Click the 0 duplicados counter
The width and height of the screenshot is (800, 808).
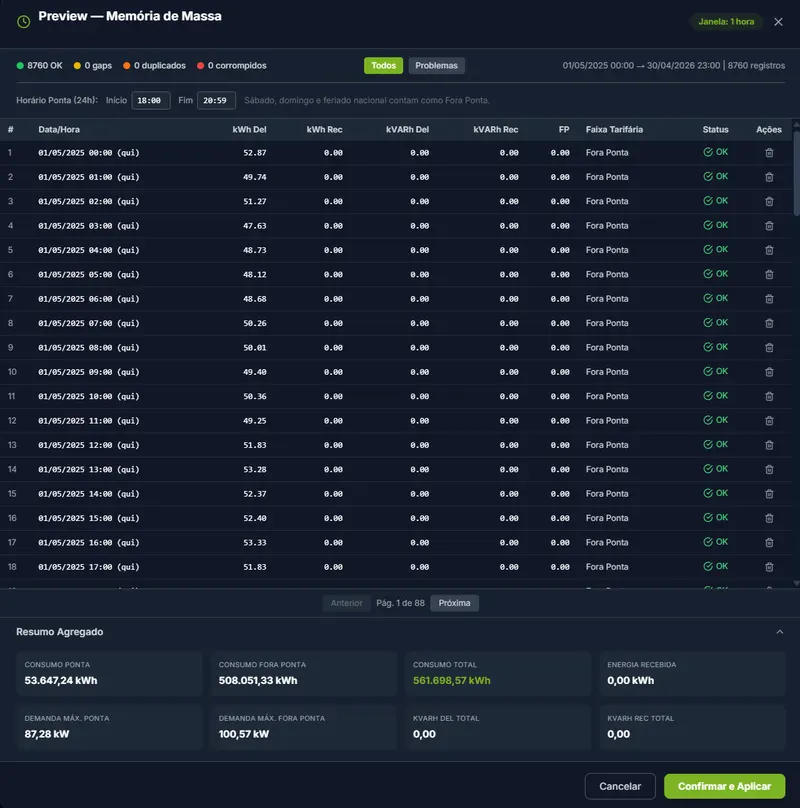(154, 65)
